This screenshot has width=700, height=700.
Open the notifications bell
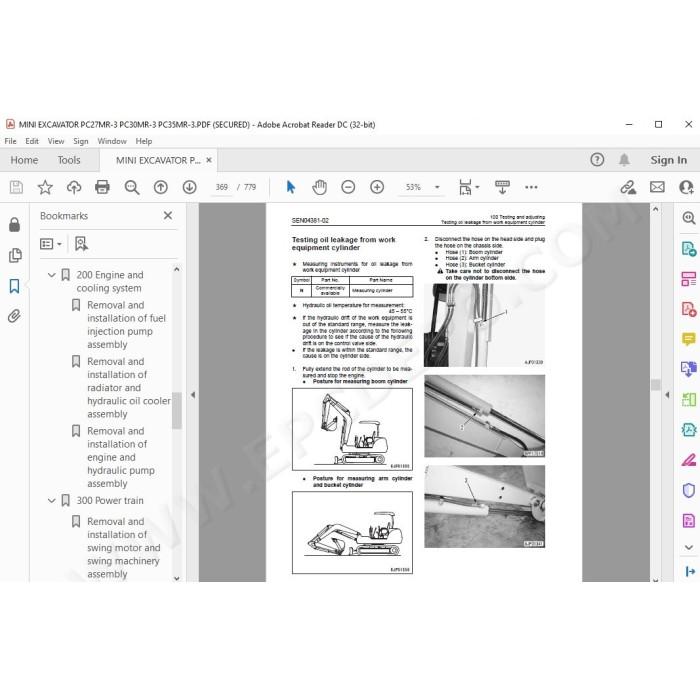(624, 160)
